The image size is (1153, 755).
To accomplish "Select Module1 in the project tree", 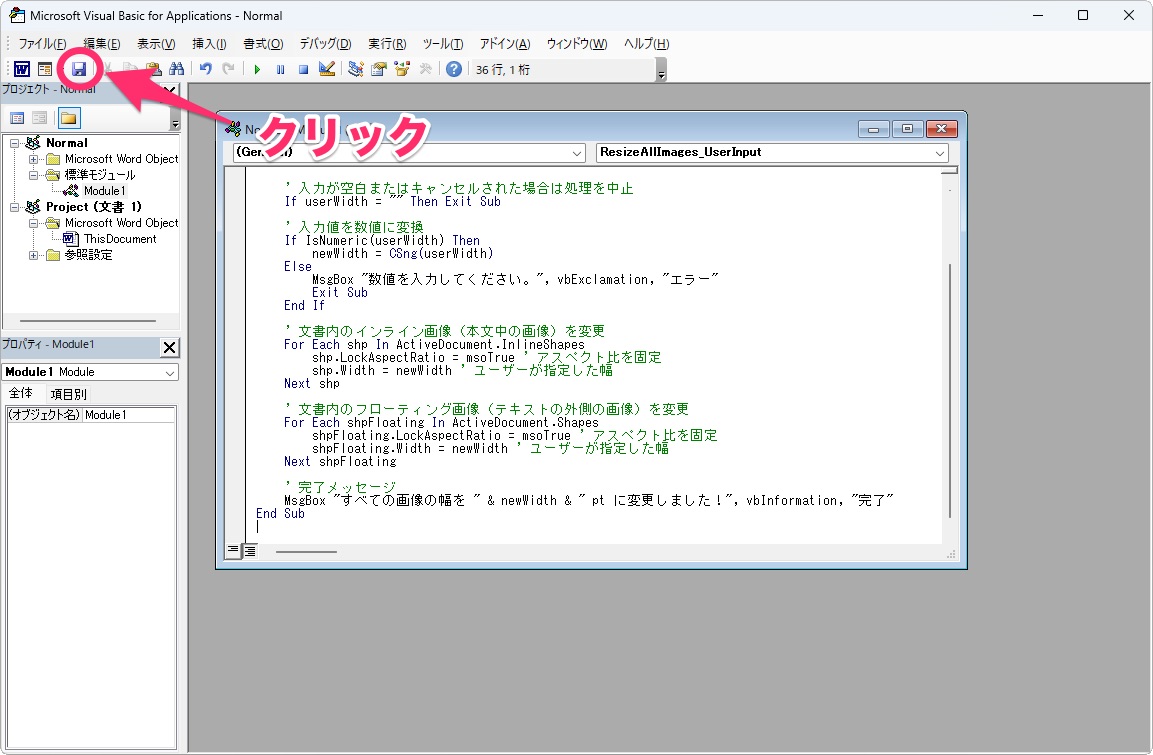I will point(104,191).
